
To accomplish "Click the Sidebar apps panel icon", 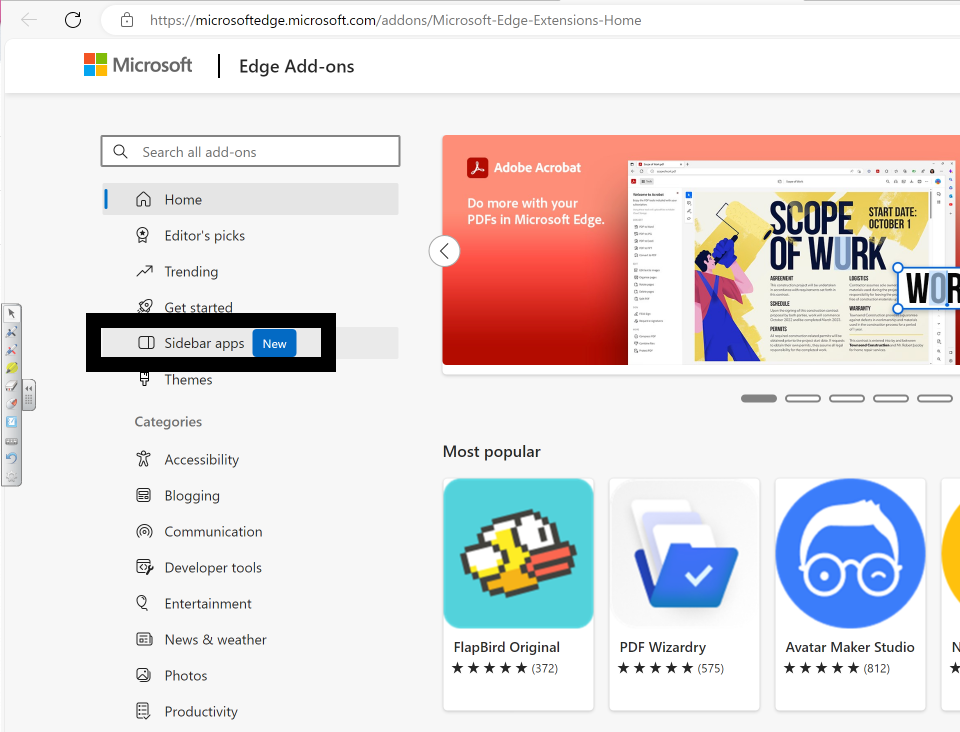I will coord(146,342).
